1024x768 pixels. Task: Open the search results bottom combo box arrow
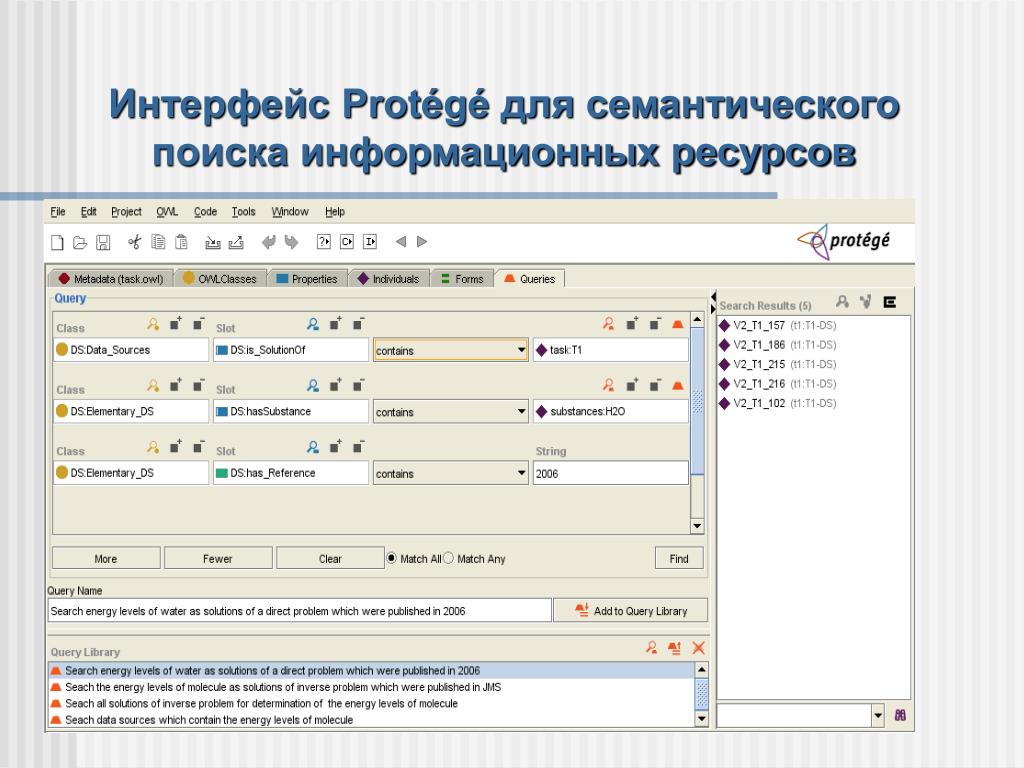[878, 716]
